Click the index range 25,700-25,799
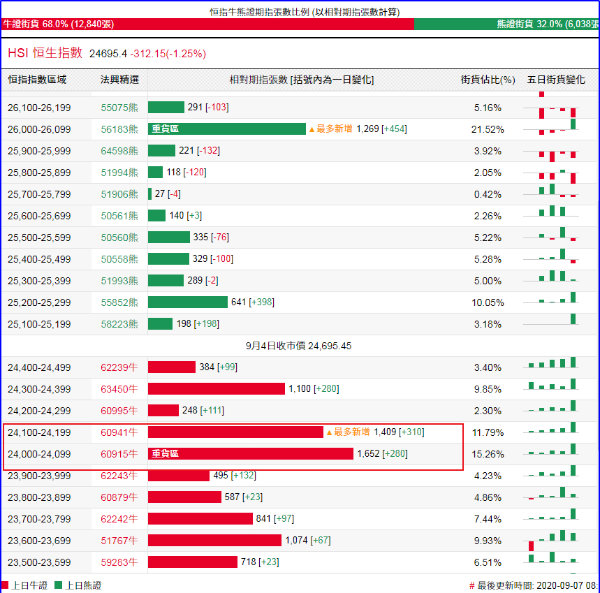This screenshot has width=600, height=593. [x=39, y=194]
